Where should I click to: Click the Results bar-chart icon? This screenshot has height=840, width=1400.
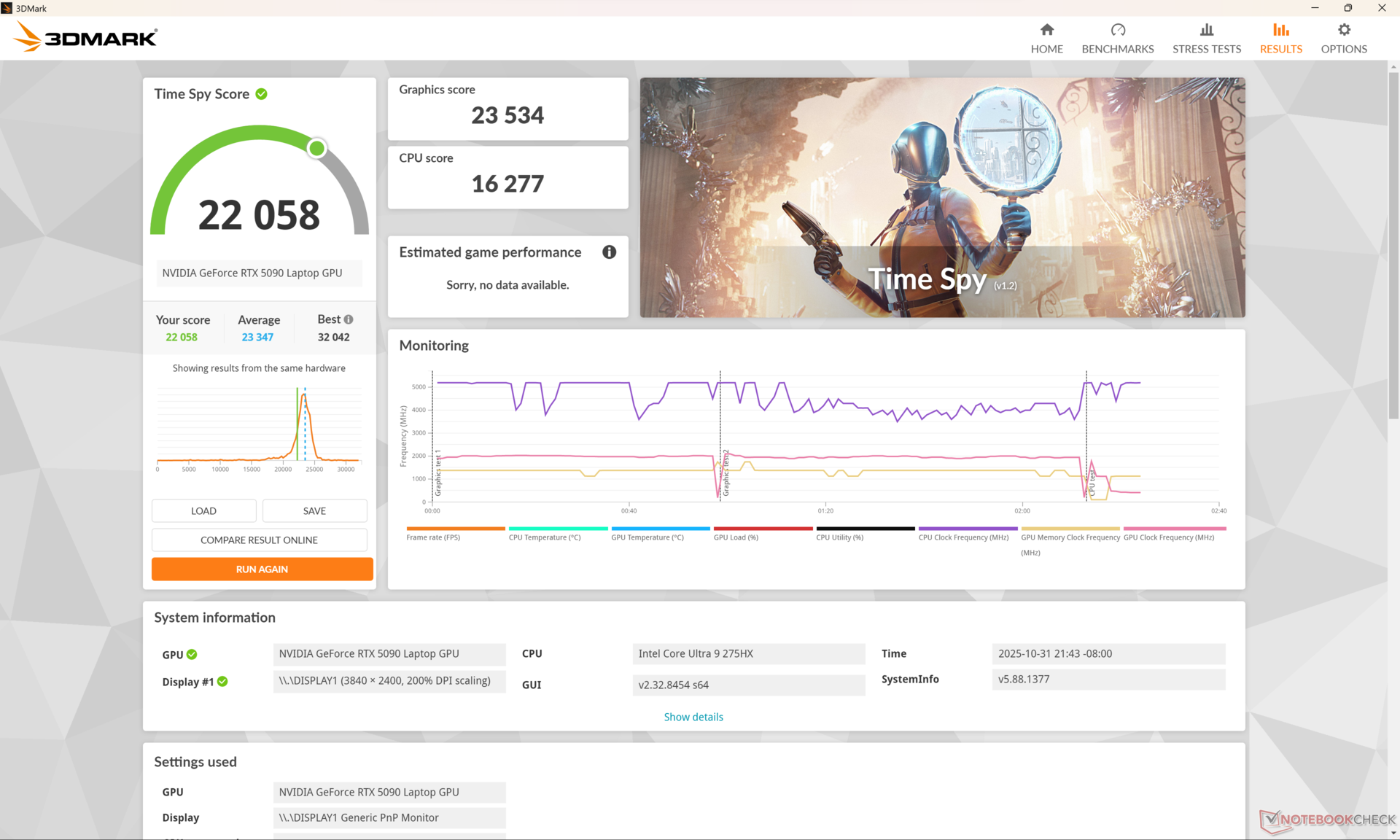pyautogui.click(x=1280, y=30)
